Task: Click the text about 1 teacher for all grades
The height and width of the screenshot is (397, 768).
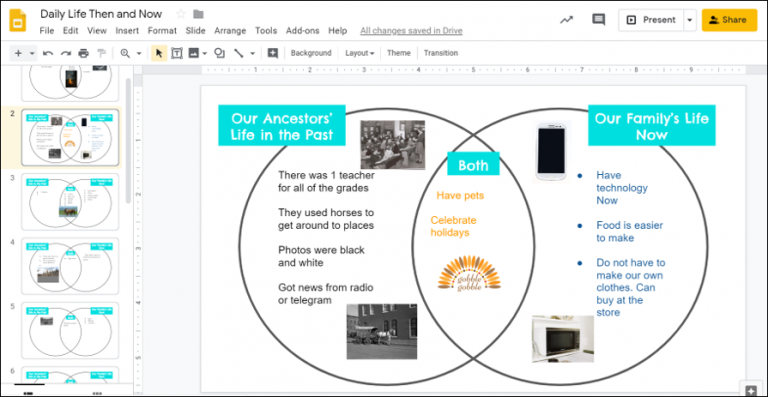Action: [326, 182]
